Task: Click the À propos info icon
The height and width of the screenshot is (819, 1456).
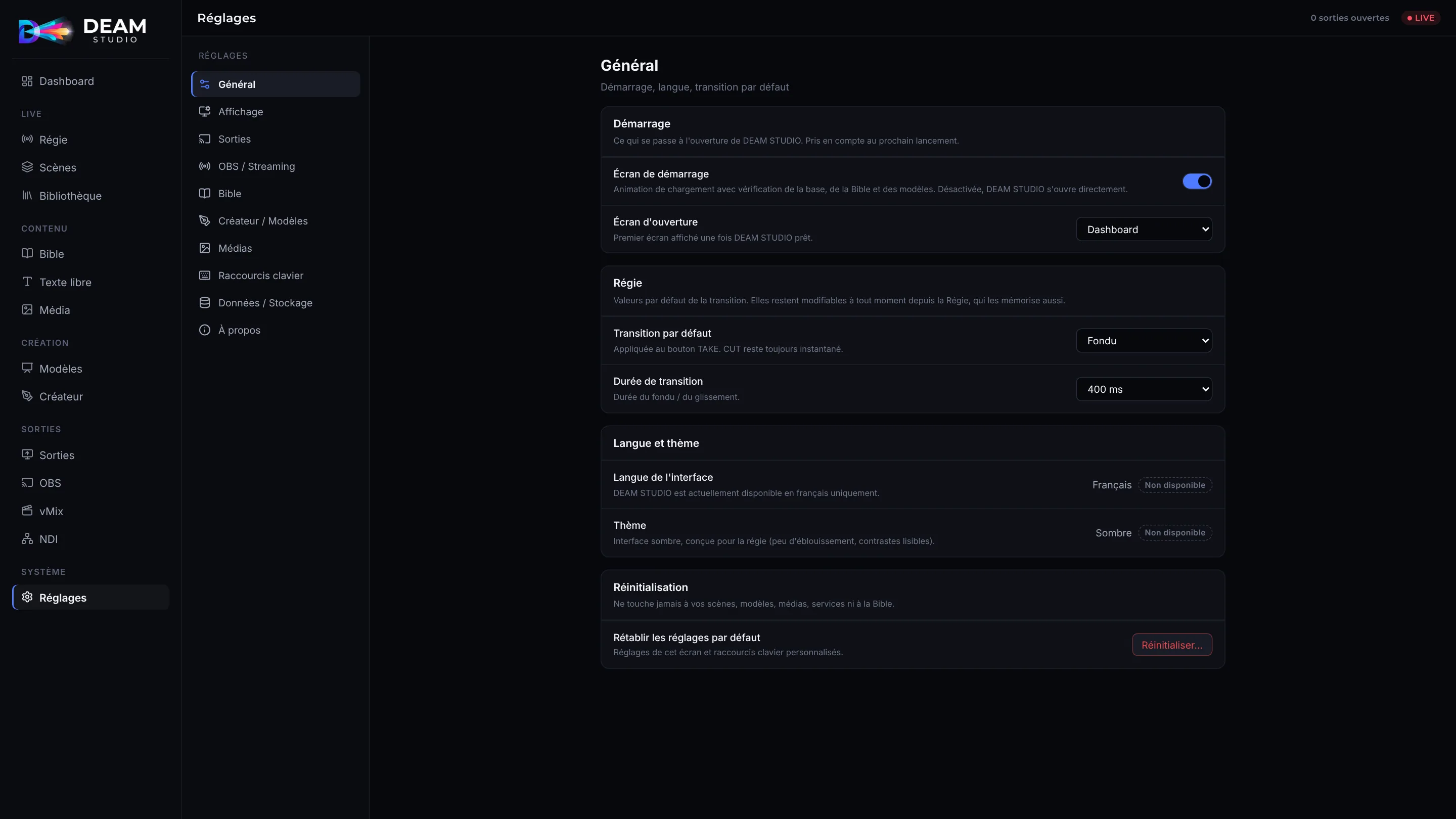Action: [205, 330]
